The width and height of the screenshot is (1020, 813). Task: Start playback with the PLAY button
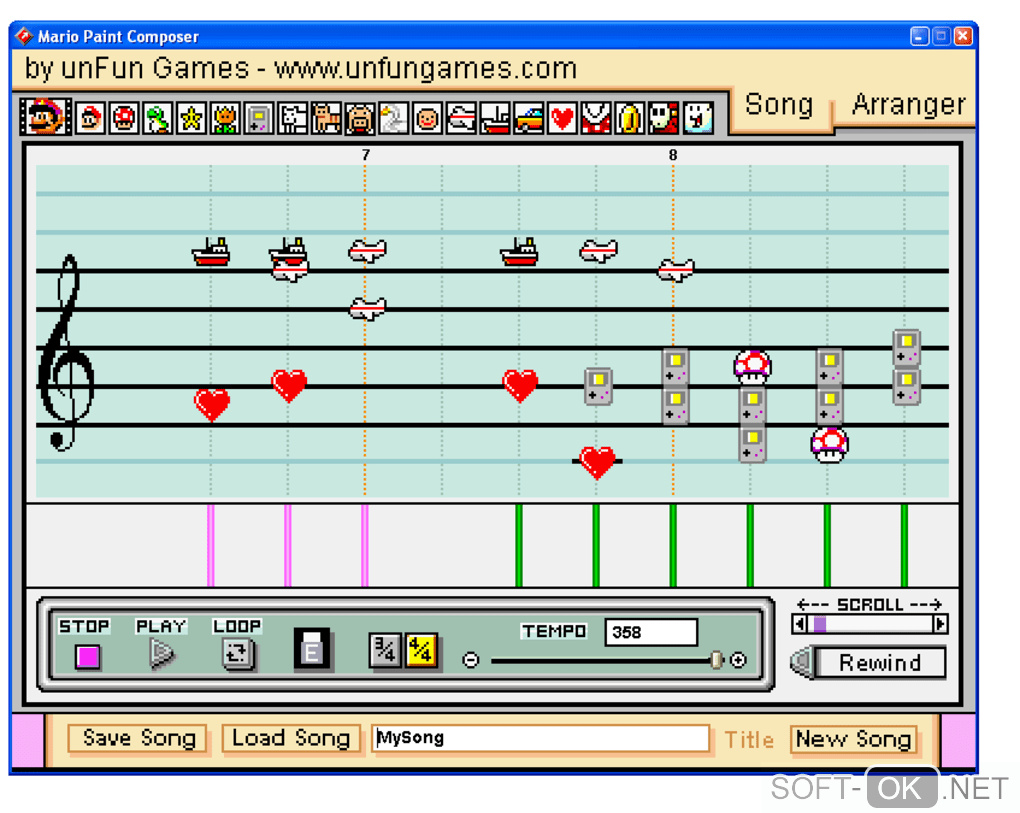click(x=161, y=654)
